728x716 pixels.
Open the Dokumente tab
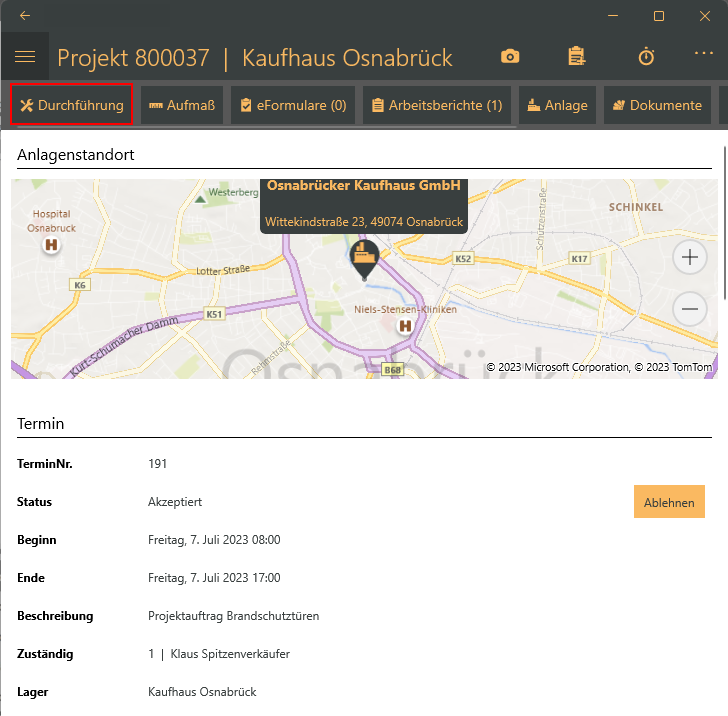pyautogui.click(x=657, y=105)
